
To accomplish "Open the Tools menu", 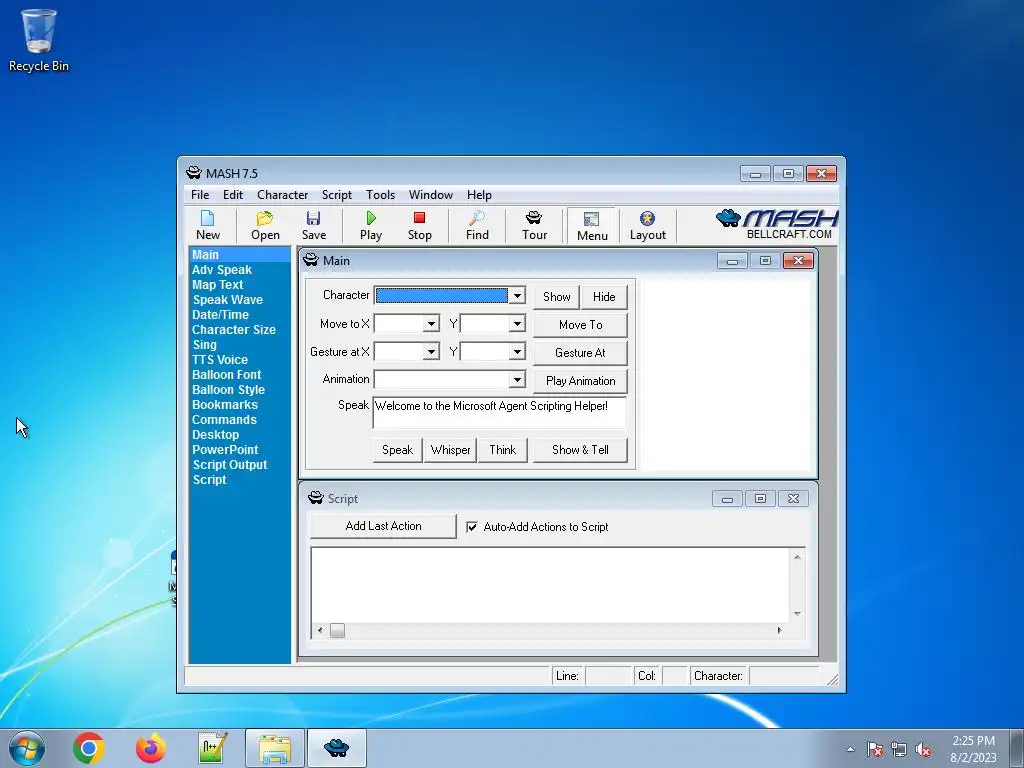I will click(x=380, y=195).
